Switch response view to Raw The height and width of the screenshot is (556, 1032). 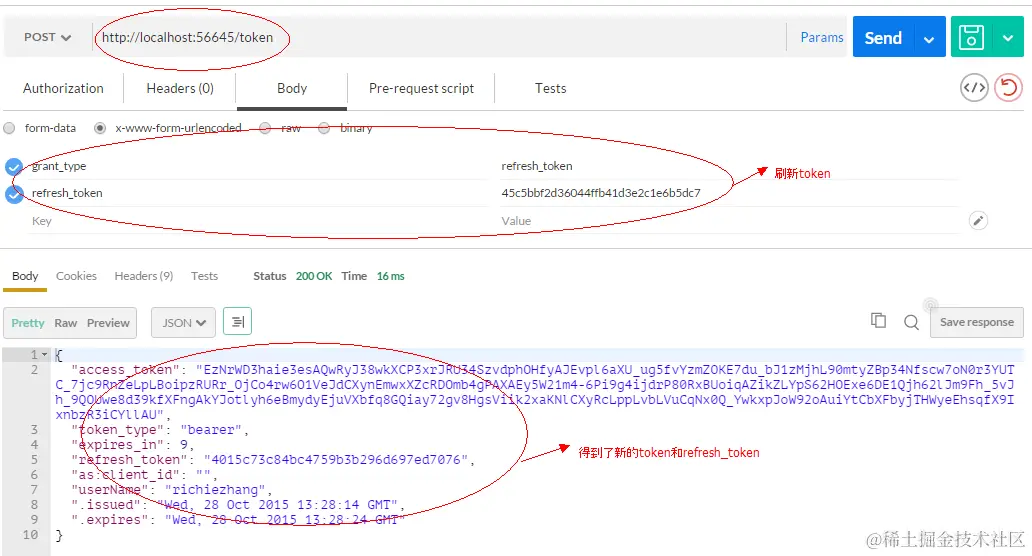pyautogui.click(x=66, y=323)
